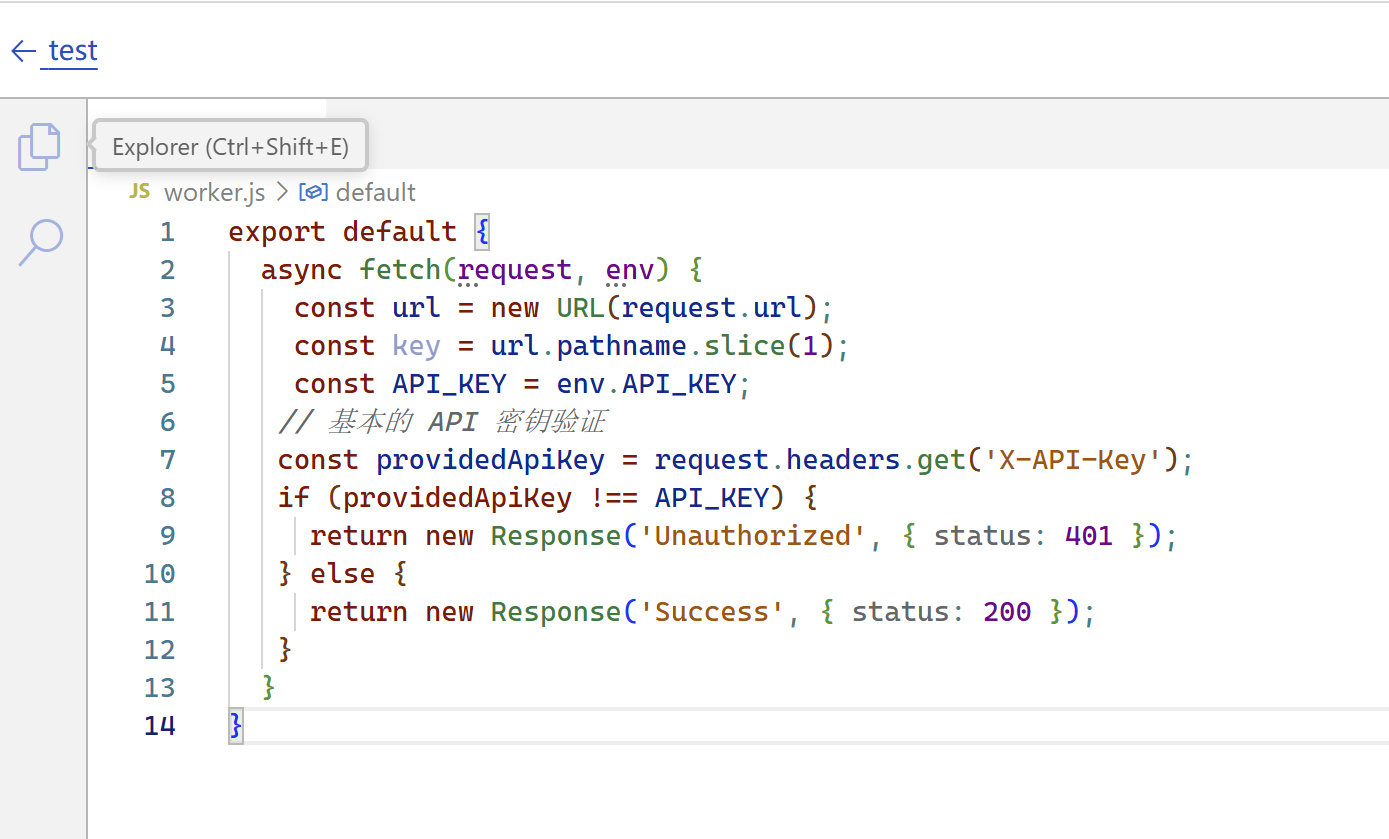The height and width of the screenshot is (839, 1389).
Task: Click line number 8 in gutter
Action: [x=166, y=498]
